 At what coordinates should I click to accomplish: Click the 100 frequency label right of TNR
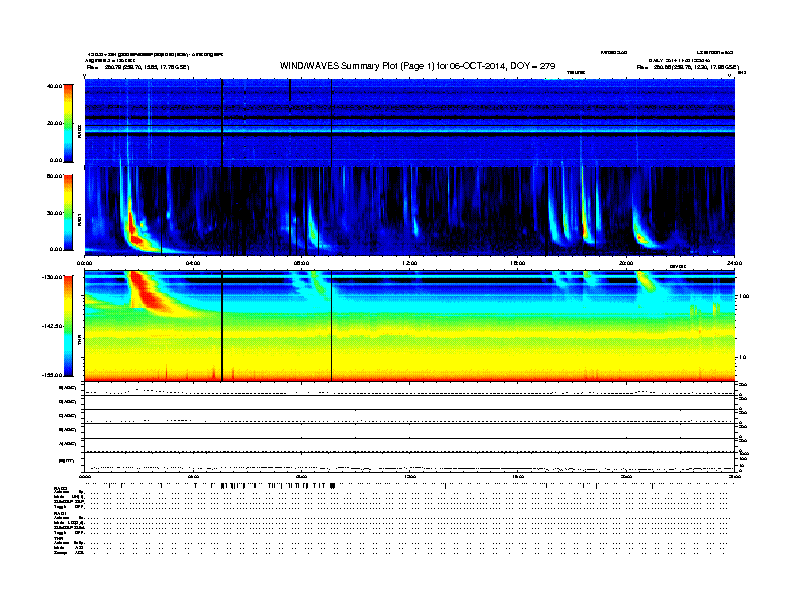(744, 296)
